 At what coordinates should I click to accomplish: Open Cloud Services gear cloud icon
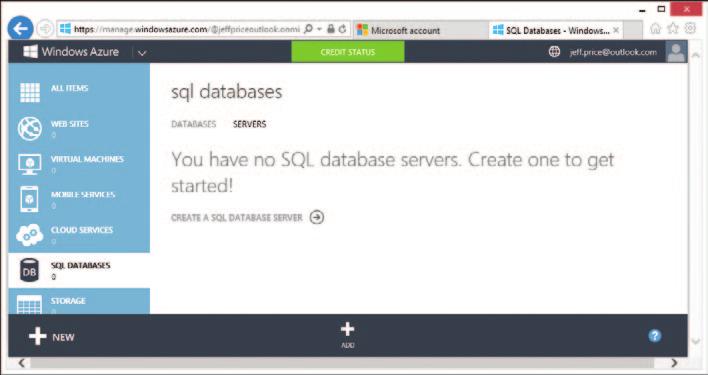pyautogui.click(x=30, y=235)
